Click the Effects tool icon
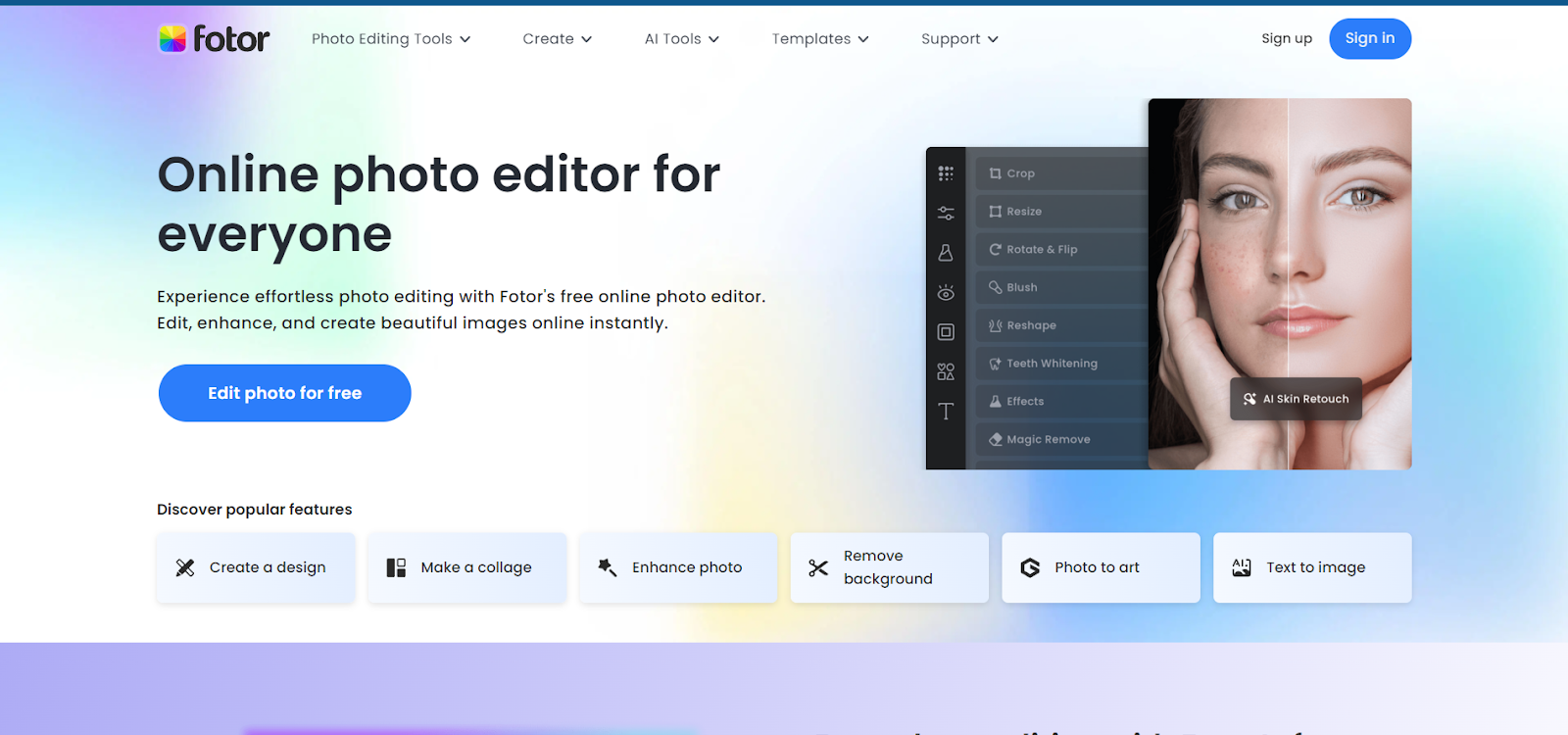Screen dimensions: 1568x735 click(996, 402)
